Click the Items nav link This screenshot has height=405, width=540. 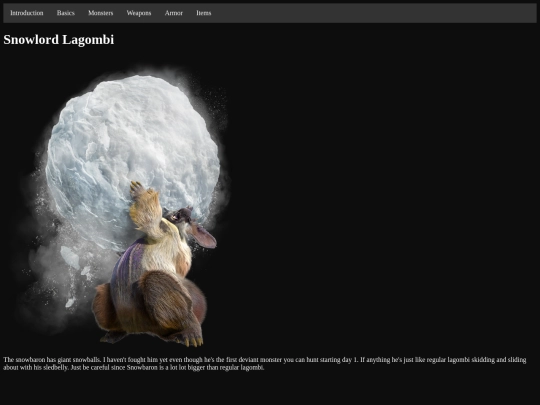pyautogui.click(x=204, y=13)
